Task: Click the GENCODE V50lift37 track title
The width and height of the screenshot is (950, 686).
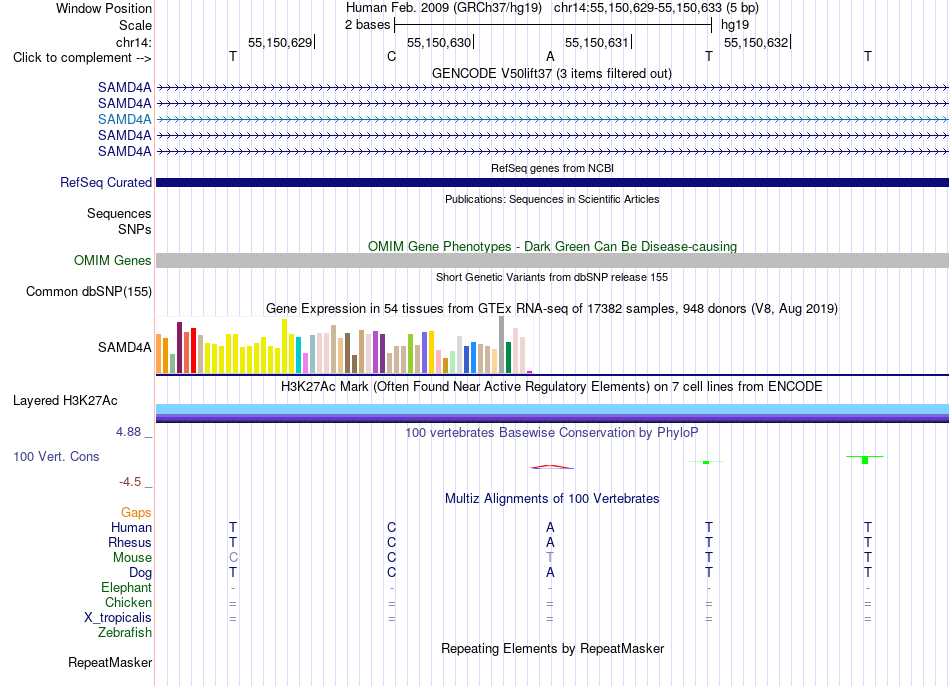Action: pos(552,73)
